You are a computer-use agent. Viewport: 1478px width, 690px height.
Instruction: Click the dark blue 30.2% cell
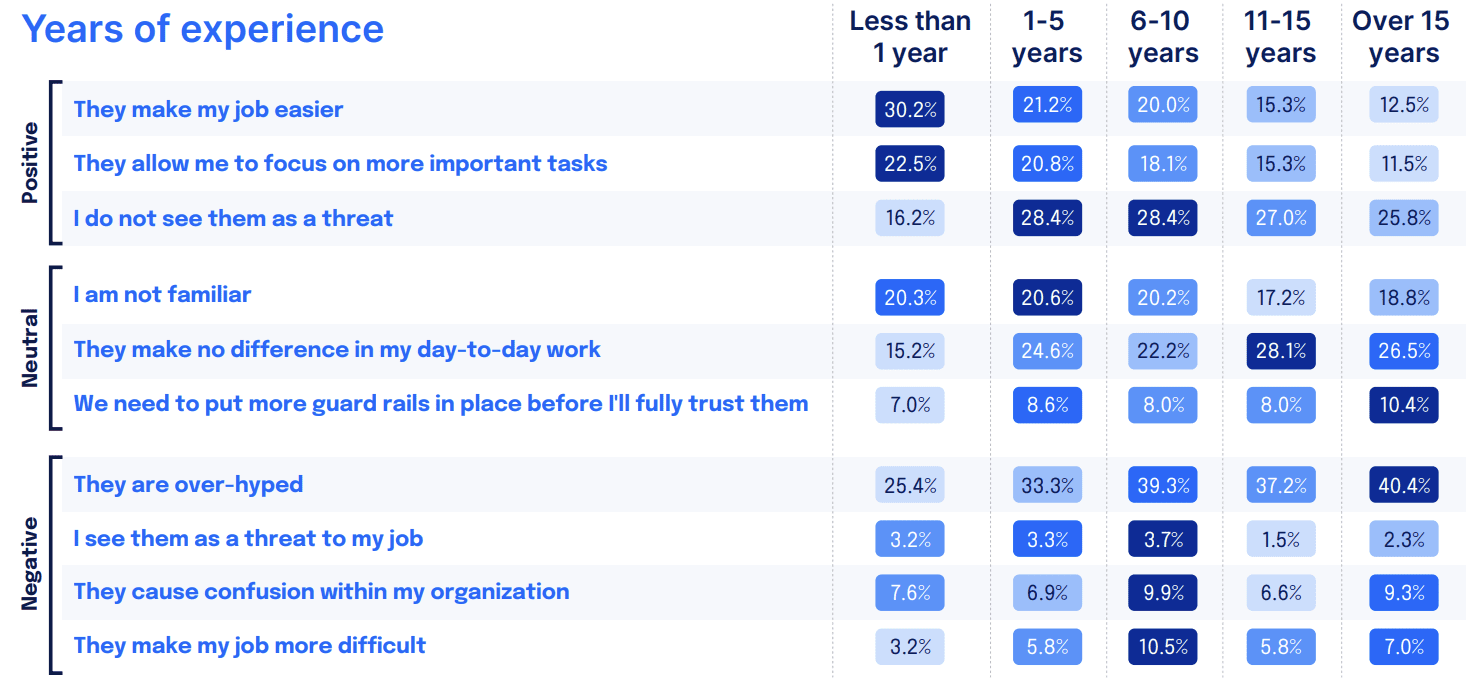pyautogui.click(x=909, y=109)
